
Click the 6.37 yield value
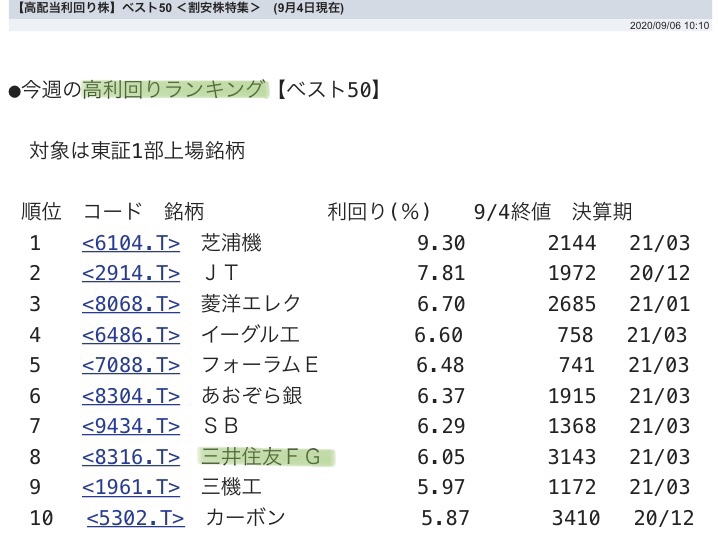(x=441, y=396)
